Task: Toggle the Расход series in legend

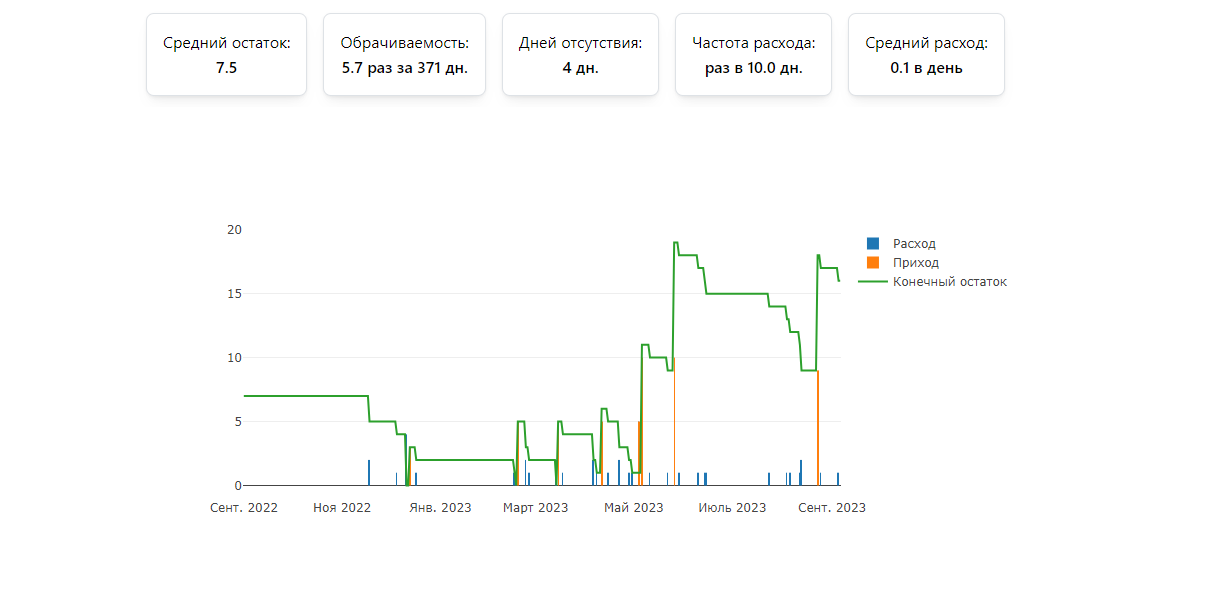Action: coord(914,244)
